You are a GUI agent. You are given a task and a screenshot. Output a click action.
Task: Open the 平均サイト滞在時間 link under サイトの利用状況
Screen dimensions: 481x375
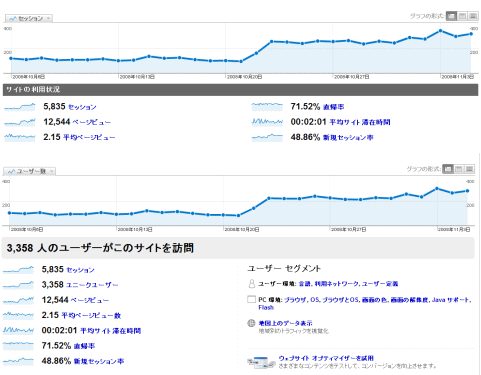[360, 122]
